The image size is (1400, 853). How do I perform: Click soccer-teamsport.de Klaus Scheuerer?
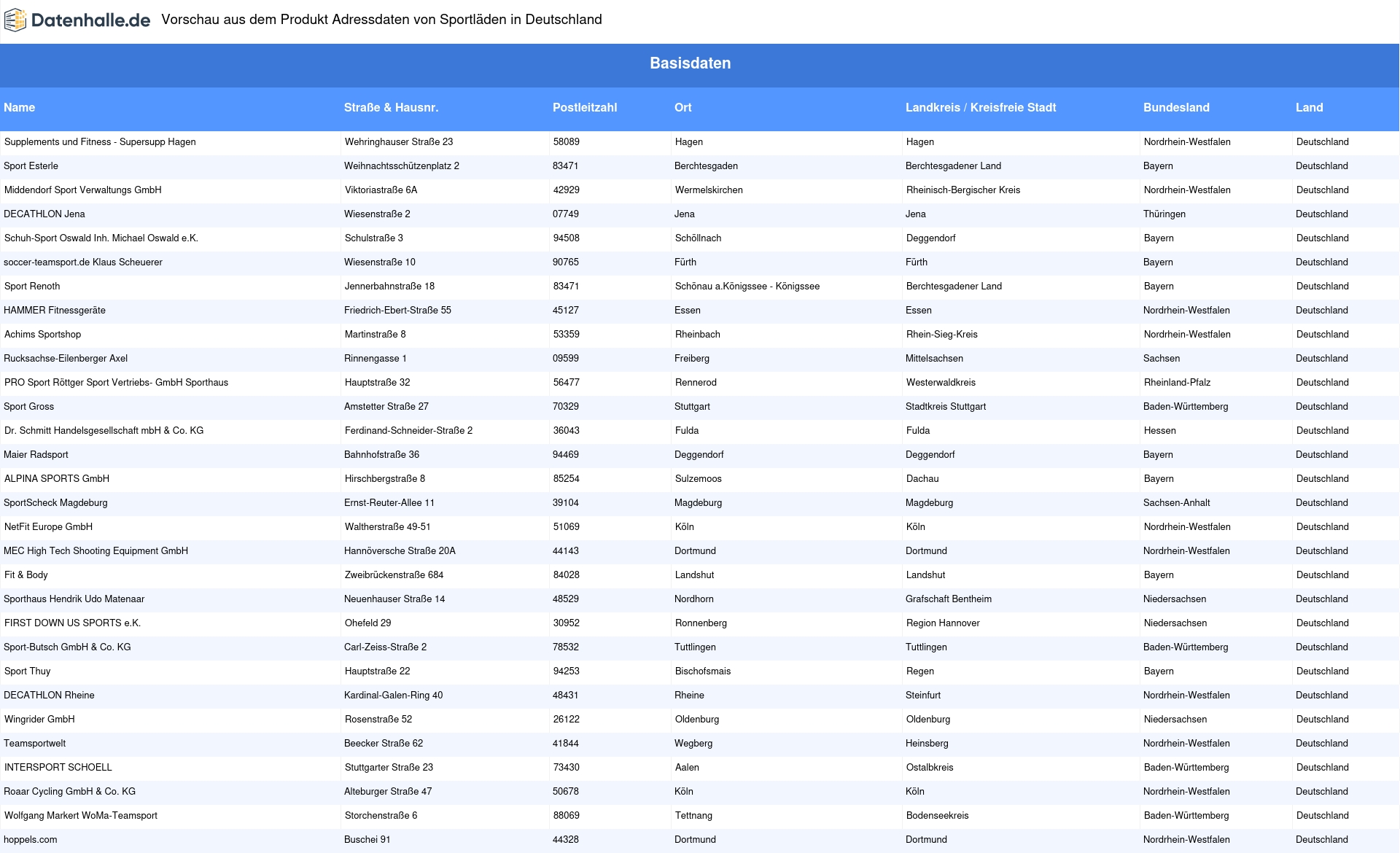(x=83, y=262)
